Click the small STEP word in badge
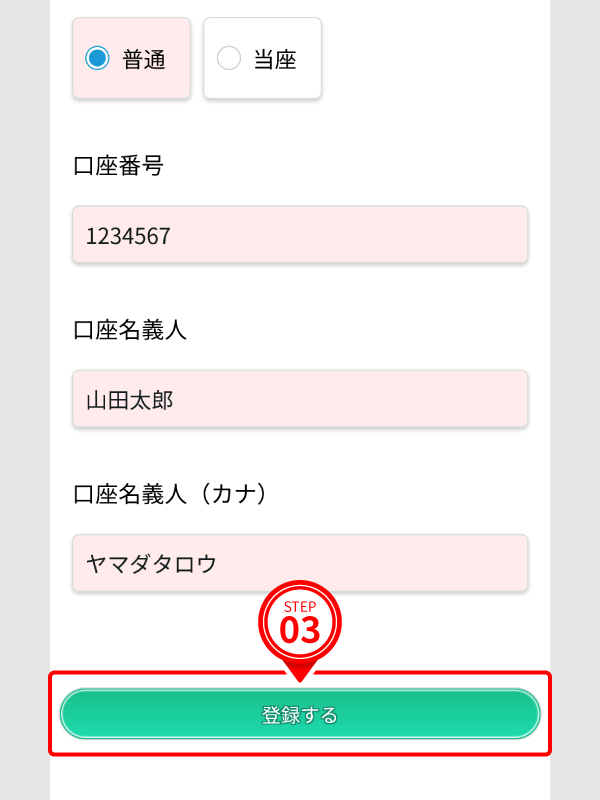Viewport: 600px width, 800px height. (x=300, y=607)
